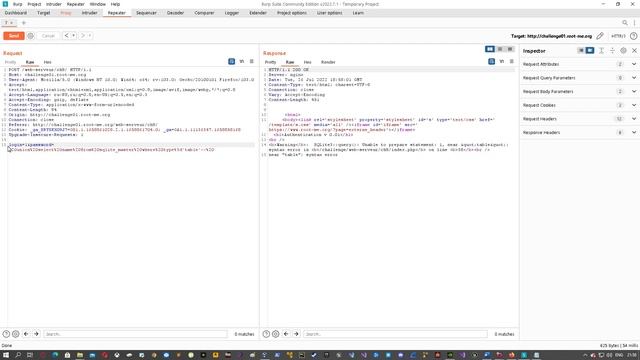Open the Response pane hamburger menu
The width and height of the screenshot is (640, 360).
coord(511,61)
